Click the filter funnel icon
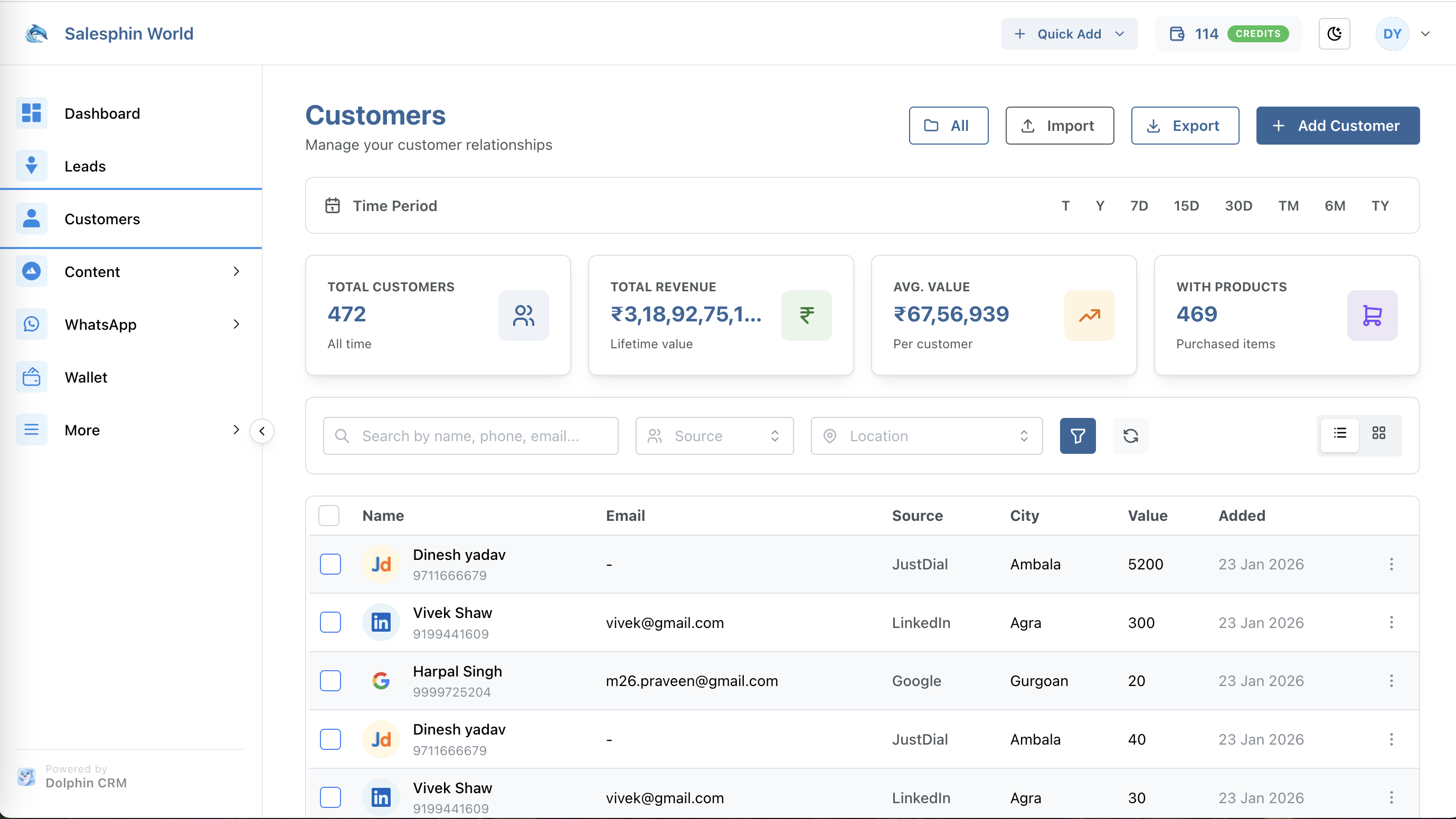Viewport: 1456px width, 819px height. pos(1077,435)
